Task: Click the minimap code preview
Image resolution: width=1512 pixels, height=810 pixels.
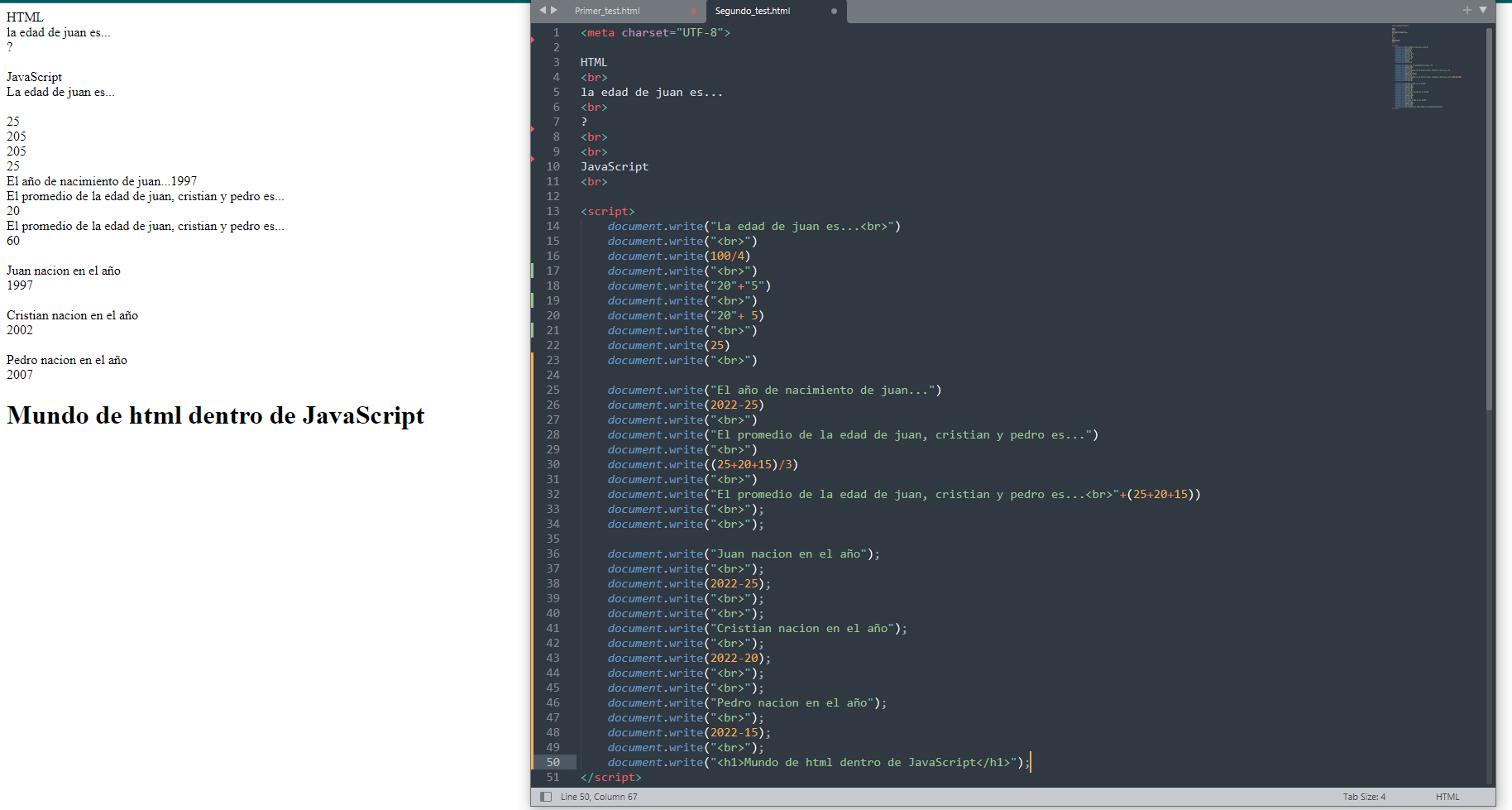Action: click(x=1425, y=68)
